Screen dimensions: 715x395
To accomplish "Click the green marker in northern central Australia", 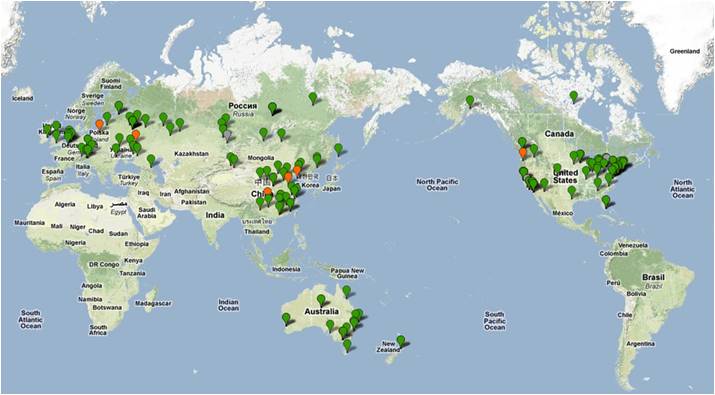I will pyautogui.click(x=321, y=300).
